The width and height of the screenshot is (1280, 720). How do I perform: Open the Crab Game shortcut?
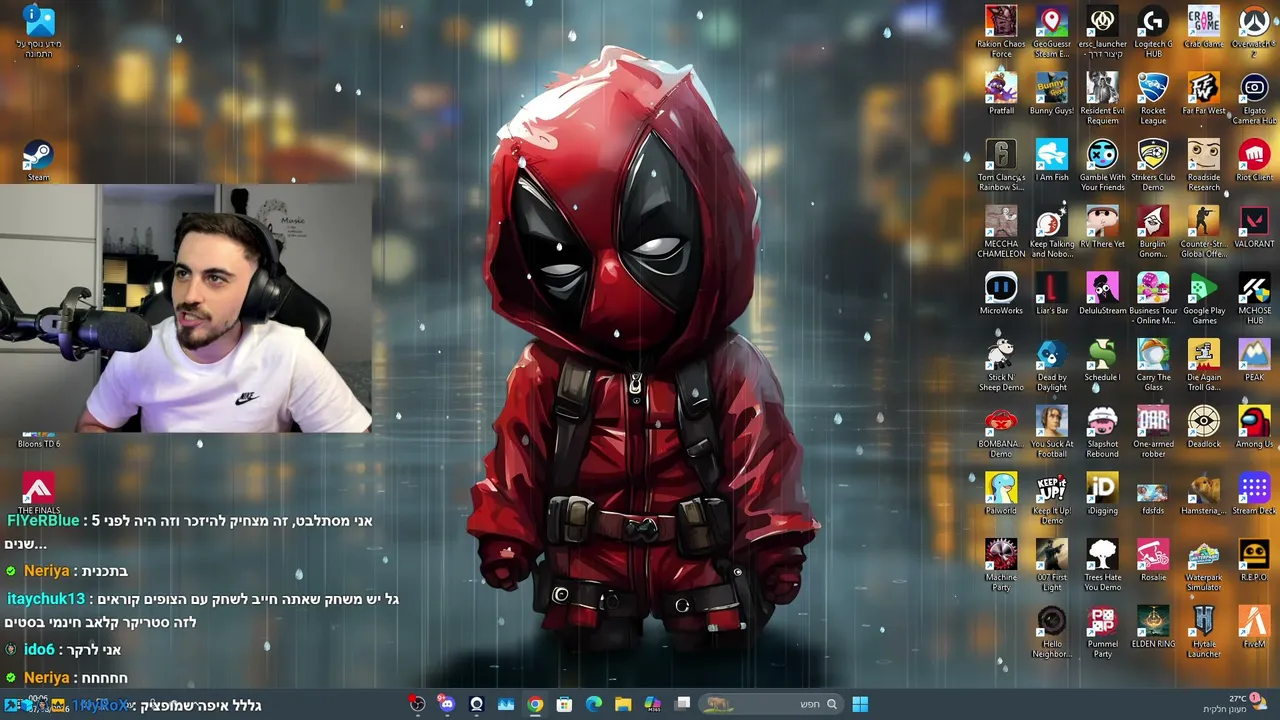click(1203, 27)
